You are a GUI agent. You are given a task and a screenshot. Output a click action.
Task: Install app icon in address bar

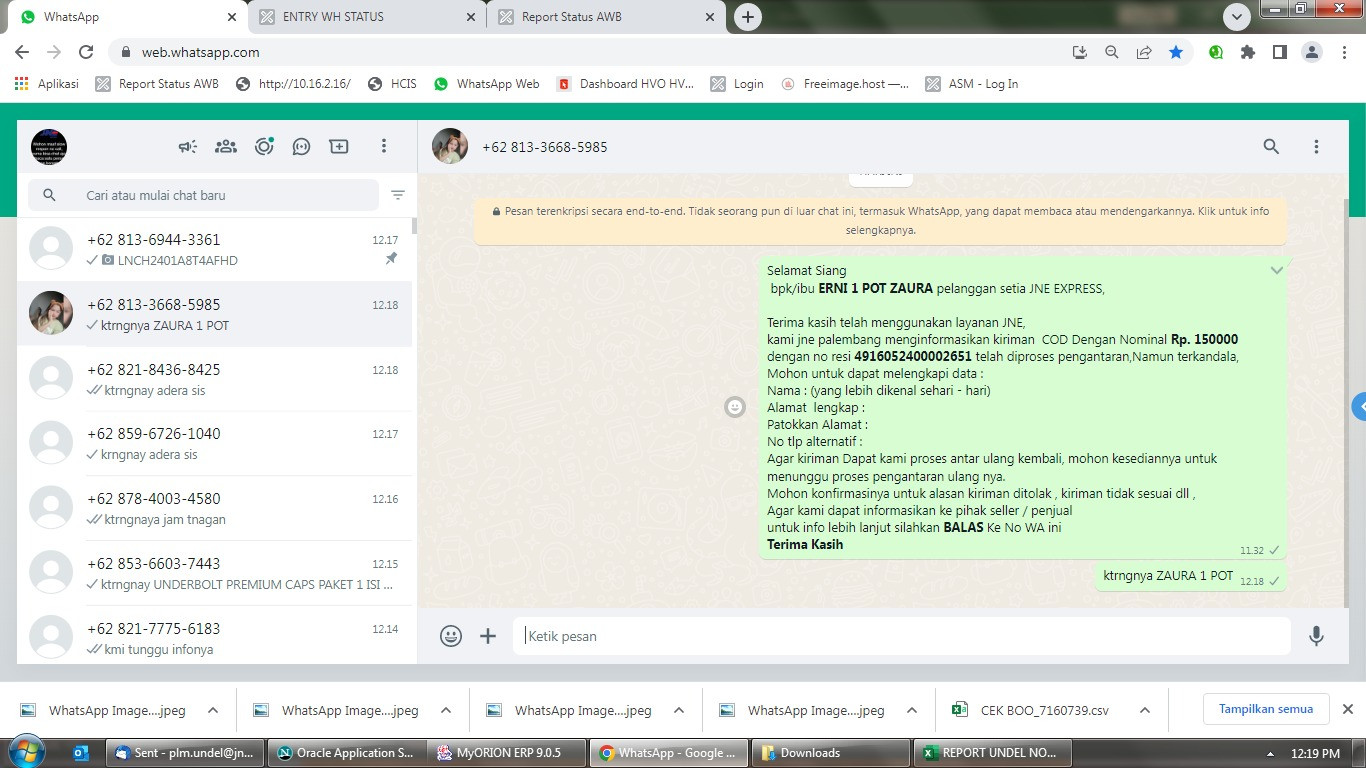(1080, 52)
